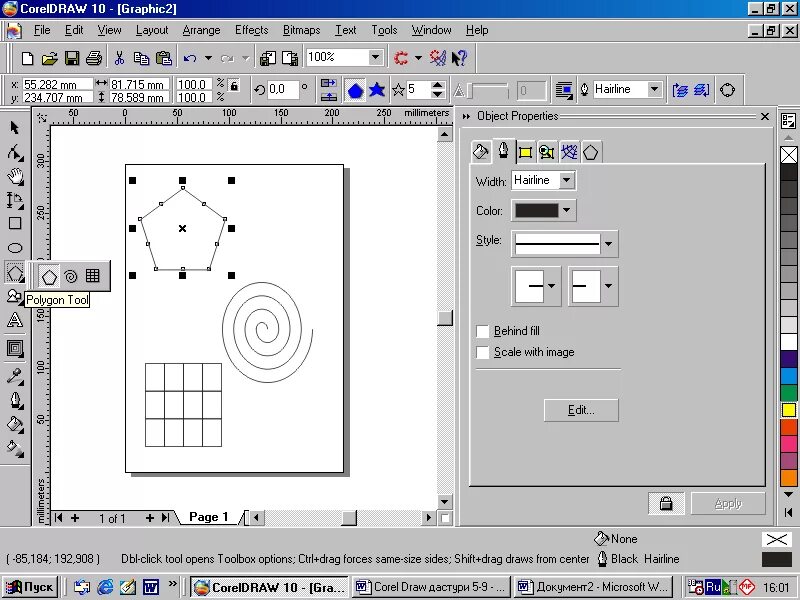Toggle the nonproportional sizing lock
Viewport: 800px width, 600px height.
234,85
